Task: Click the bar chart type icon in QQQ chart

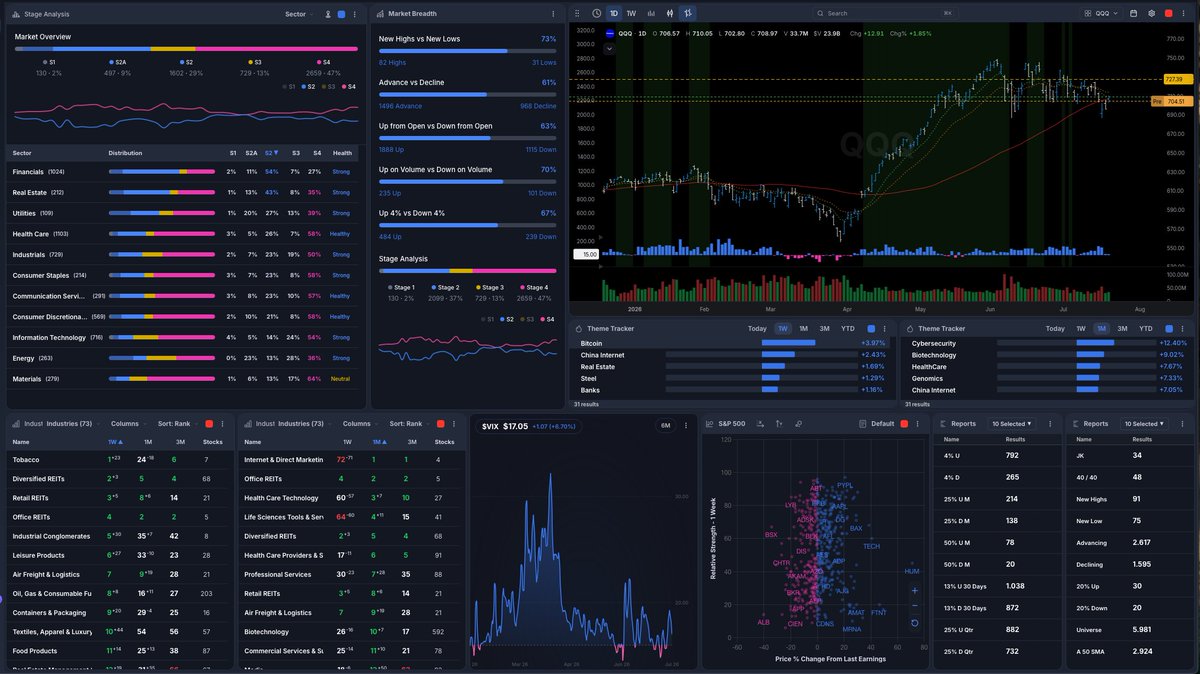Action: click(x=651, y=13)
